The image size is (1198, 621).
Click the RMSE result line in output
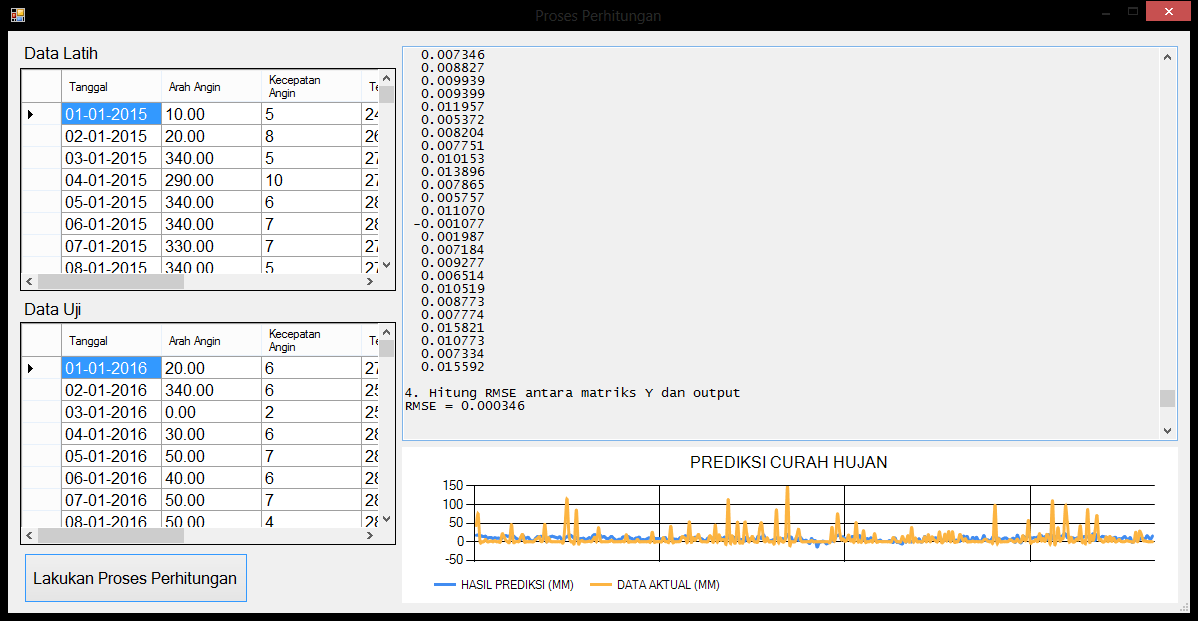pos(465,406)
